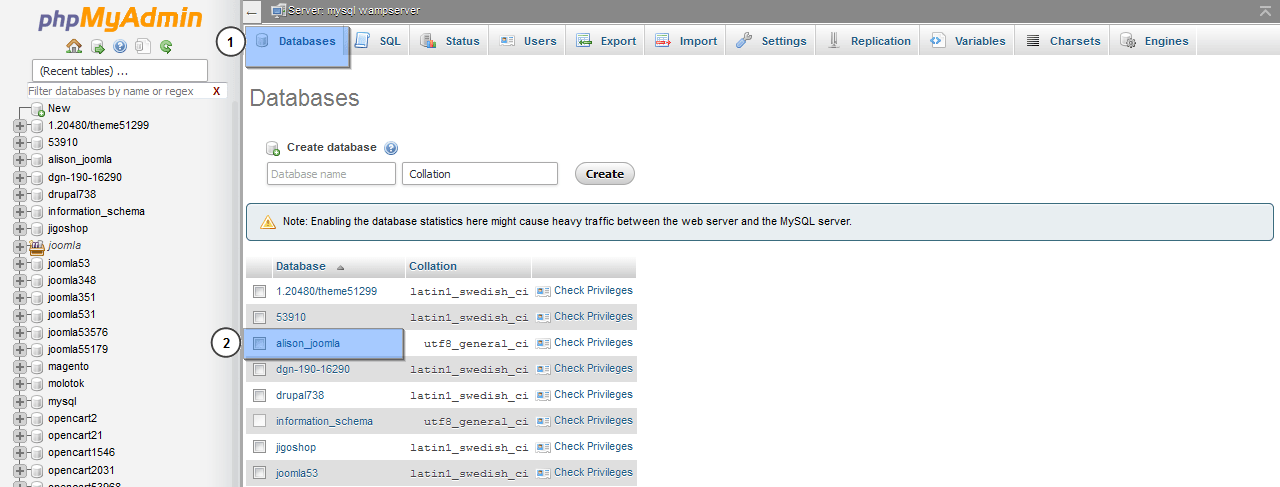Go to phpMyAdmin Home via house icon

tap(74, 46)
